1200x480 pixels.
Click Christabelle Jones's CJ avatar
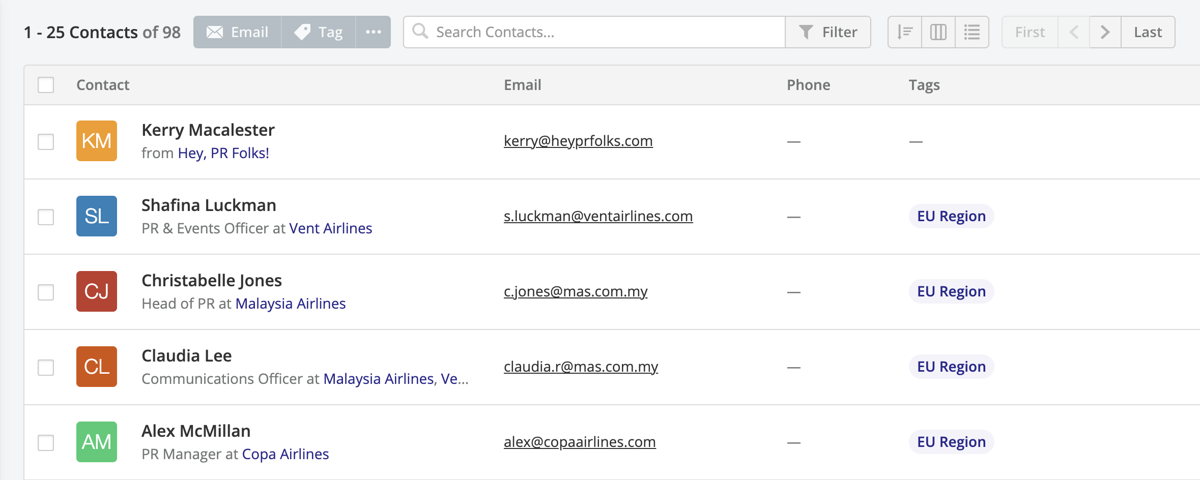(x=97, y=291)
